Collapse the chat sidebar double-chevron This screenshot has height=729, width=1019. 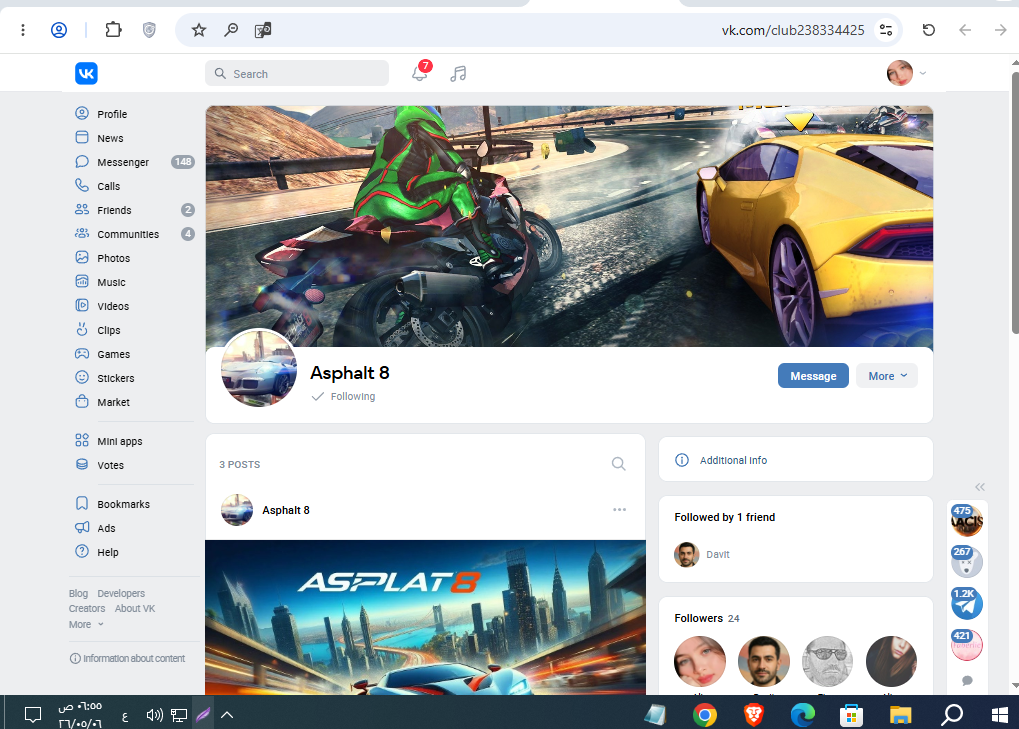click(980, 487)
